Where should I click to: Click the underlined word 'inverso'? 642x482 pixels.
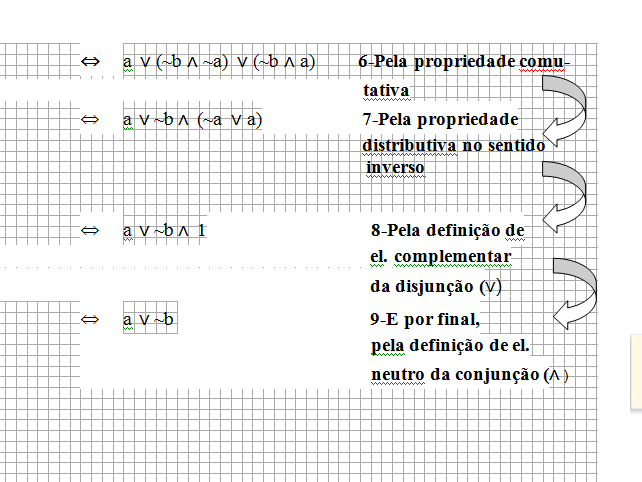click(x=395, y=167)
